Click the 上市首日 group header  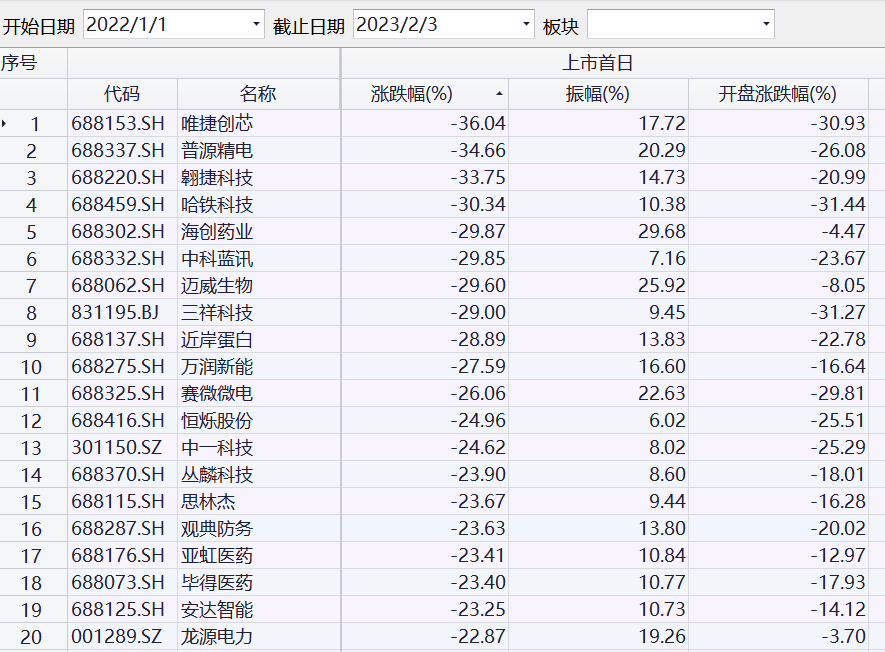click(612, 62)
